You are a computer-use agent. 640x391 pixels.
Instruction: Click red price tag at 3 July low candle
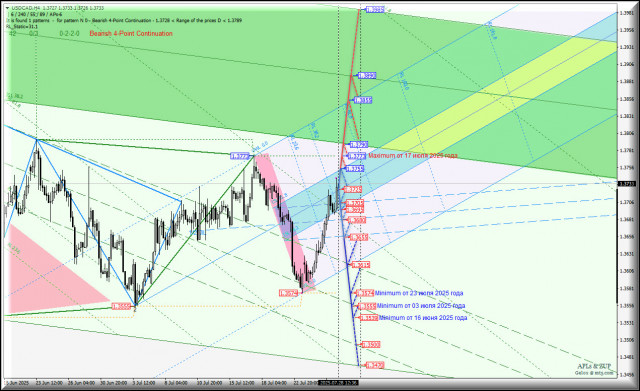(122, 306)
